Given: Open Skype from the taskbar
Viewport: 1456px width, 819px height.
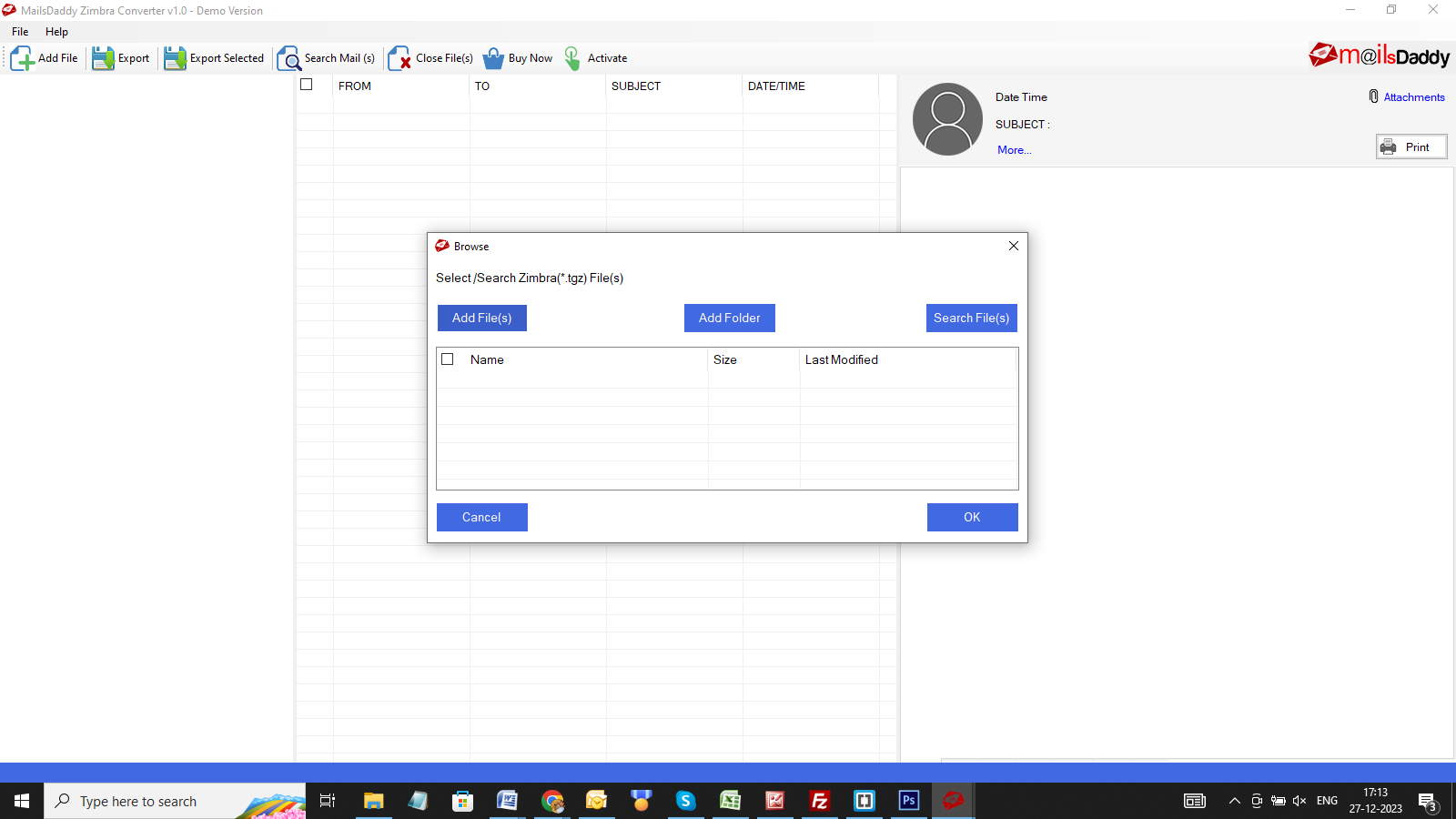Looking at the screenshot, I should [685, 801].
